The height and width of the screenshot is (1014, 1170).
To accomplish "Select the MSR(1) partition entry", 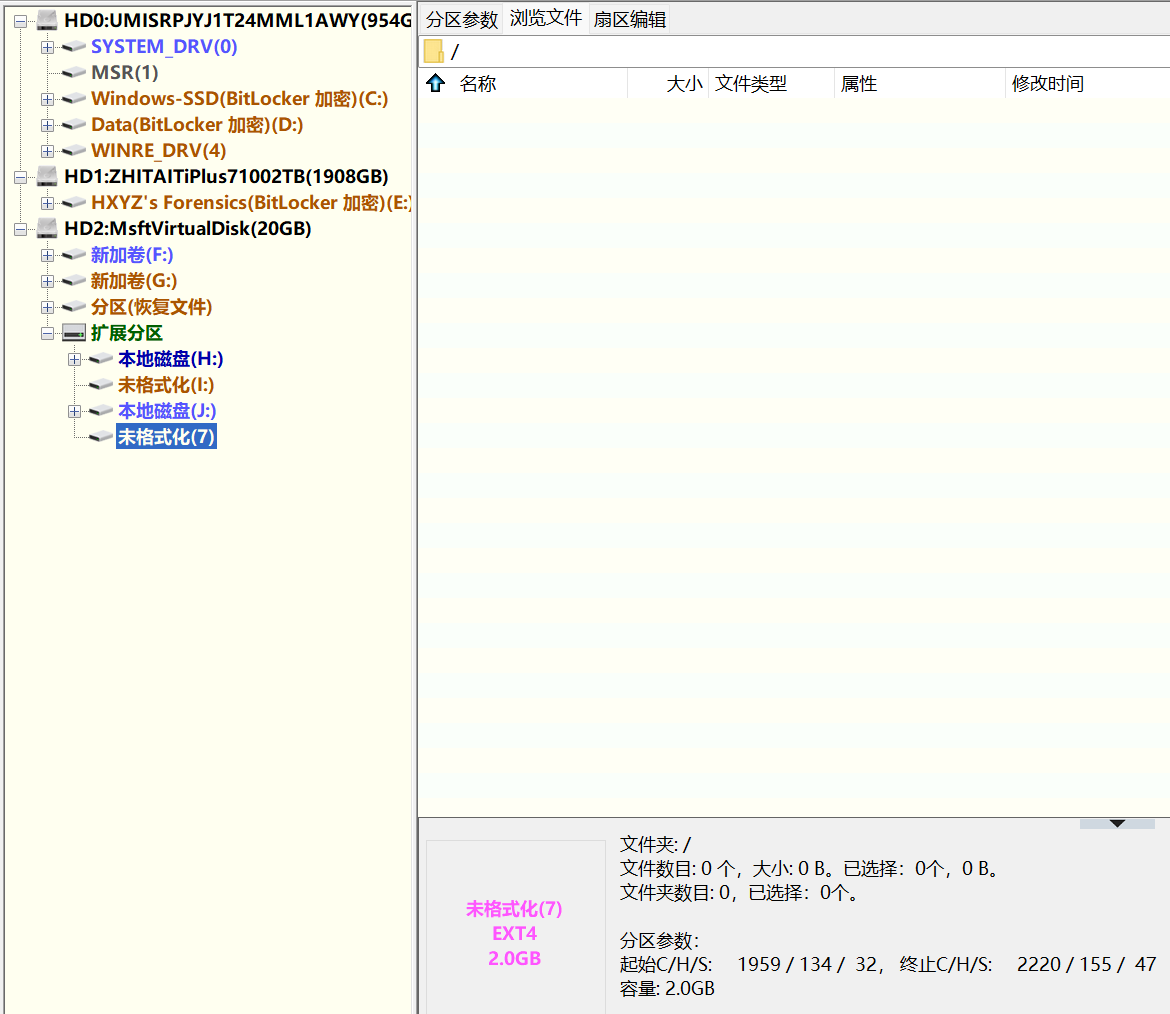I will pyautogui.click(x=125, y=73).
